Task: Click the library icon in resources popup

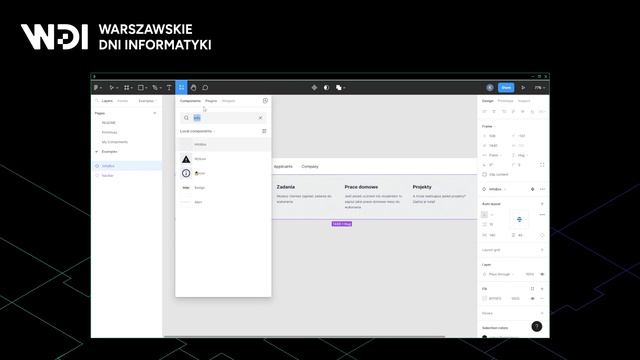Action: click(265, 101)
